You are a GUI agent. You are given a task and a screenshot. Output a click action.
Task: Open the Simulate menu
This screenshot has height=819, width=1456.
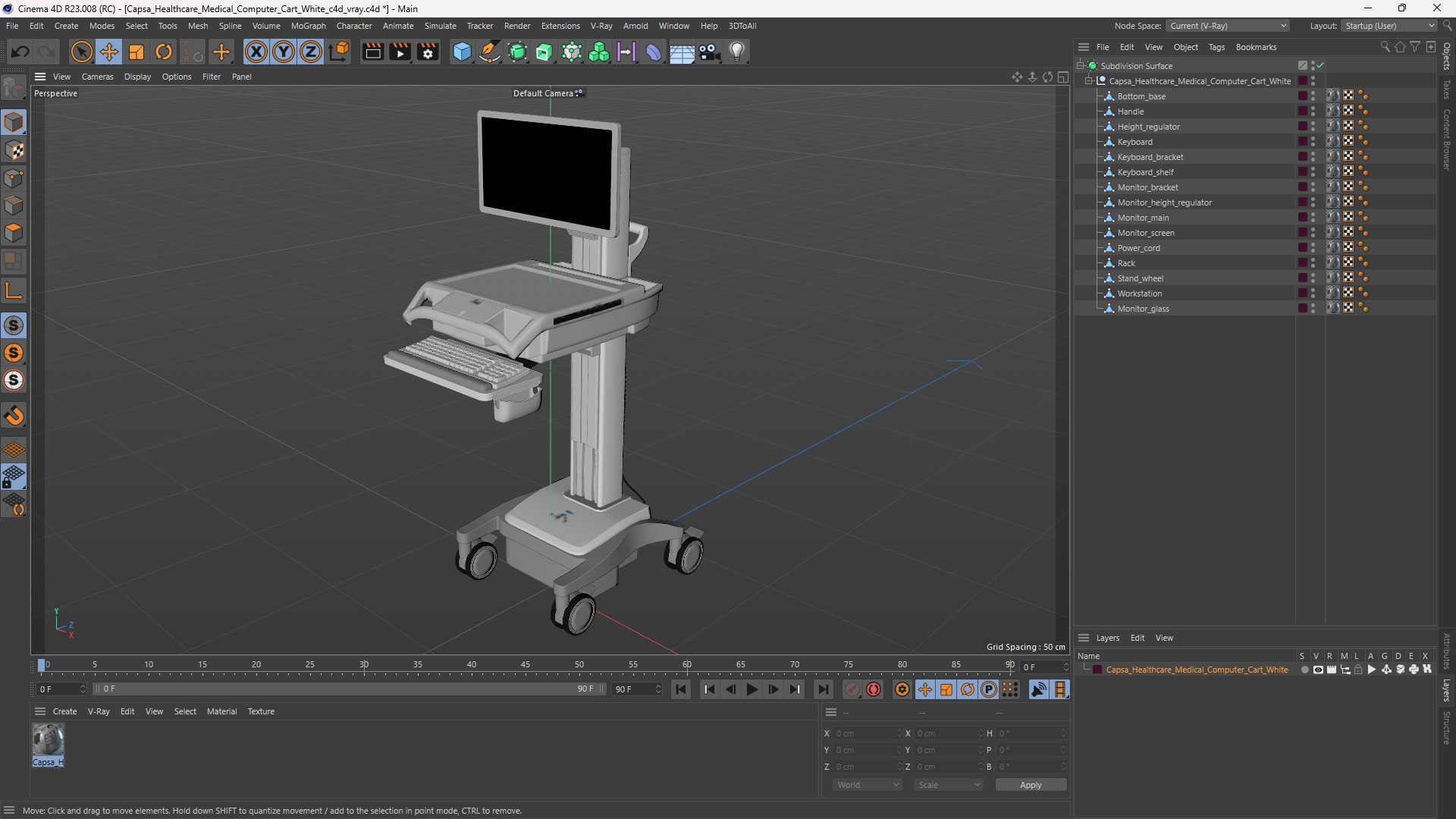pyautogui.click(x=440, y=26)
